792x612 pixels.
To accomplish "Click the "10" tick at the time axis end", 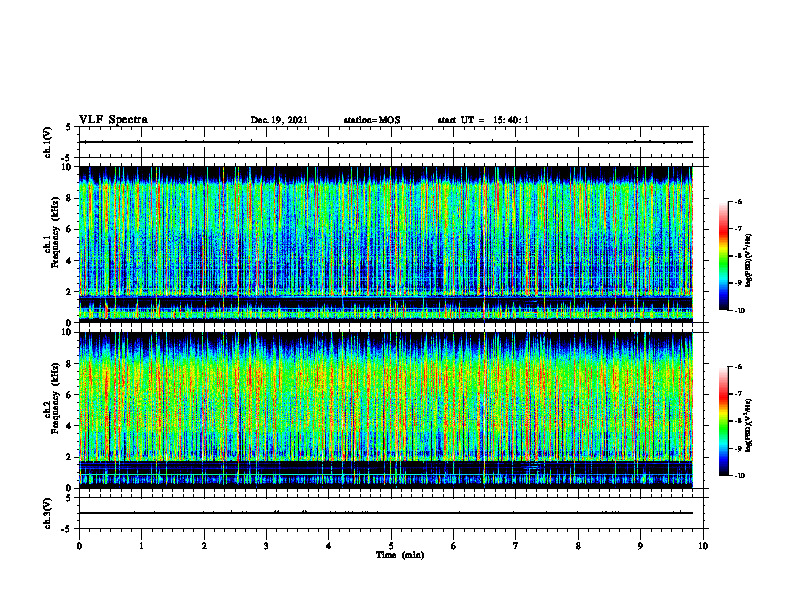I will pos(703,546).
